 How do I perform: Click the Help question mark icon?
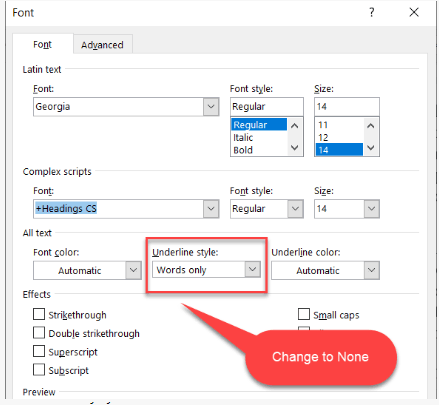(x=372, y=13)
